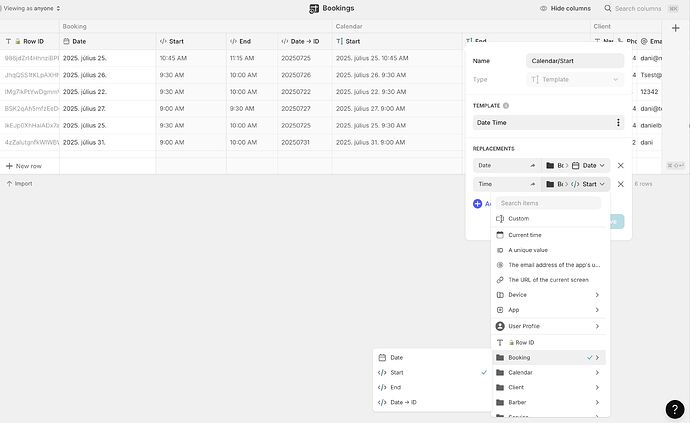The image size is (690, 423).
Task: Remove the Time replacement with X
Action: point(620,184)
